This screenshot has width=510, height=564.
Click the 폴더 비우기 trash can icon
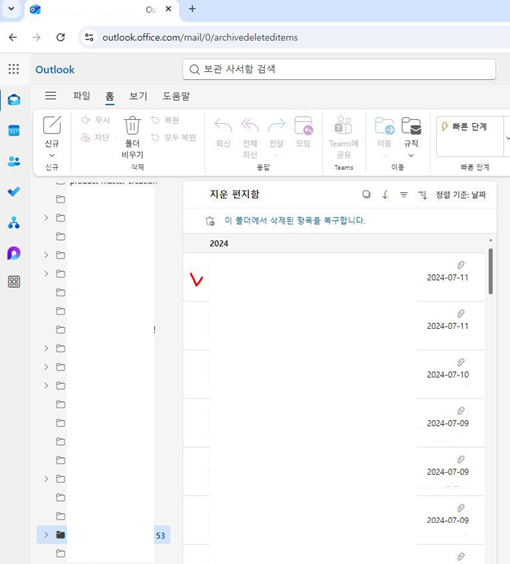click(132, 125)
